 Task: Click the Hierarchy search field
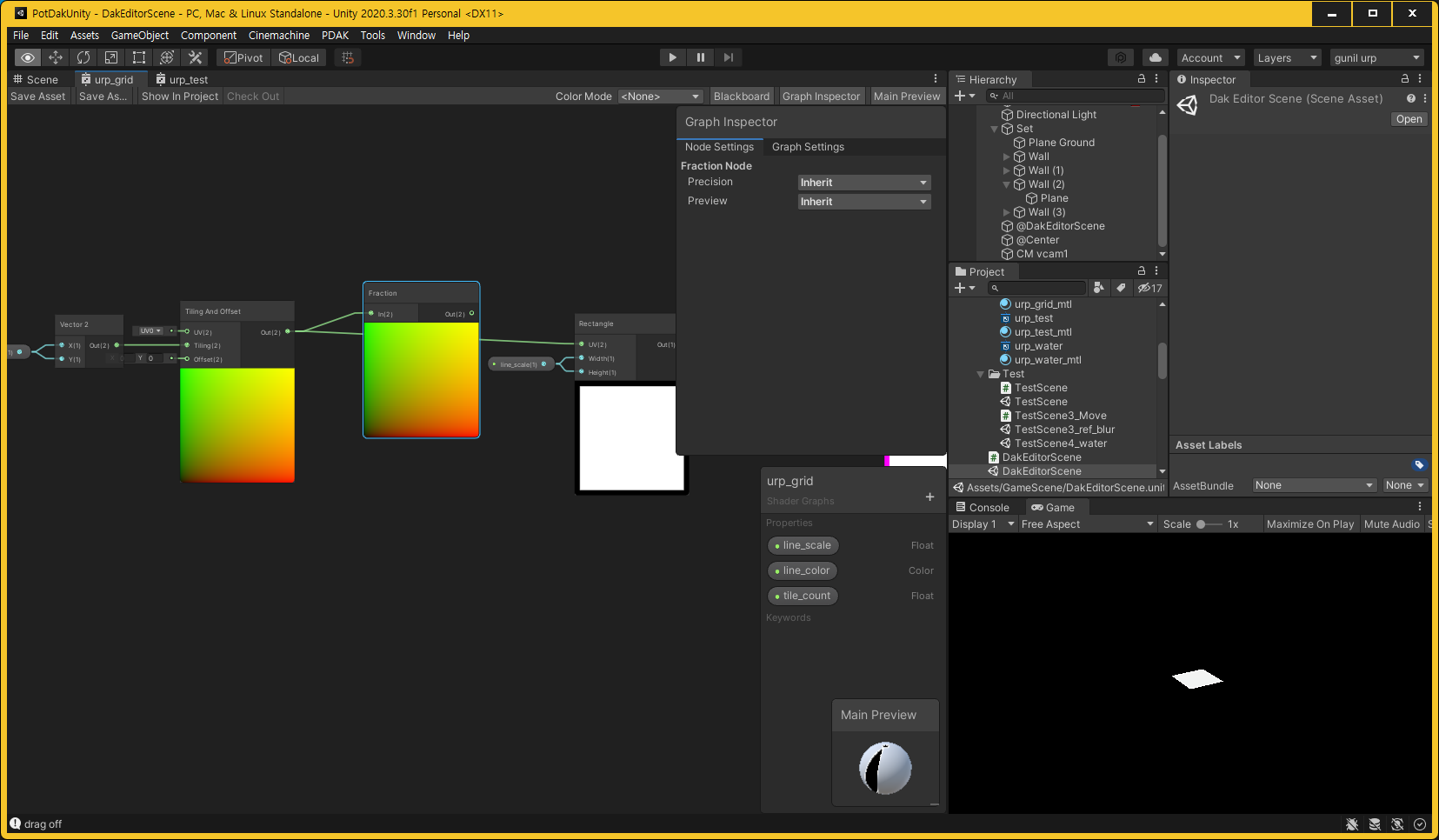coord(1076,96)
